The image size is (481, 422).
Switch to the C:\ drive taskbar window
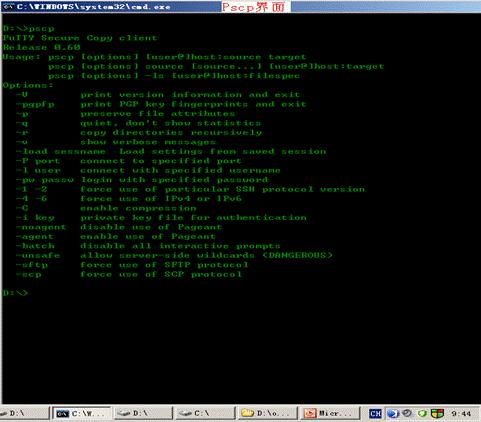(205, 413)
